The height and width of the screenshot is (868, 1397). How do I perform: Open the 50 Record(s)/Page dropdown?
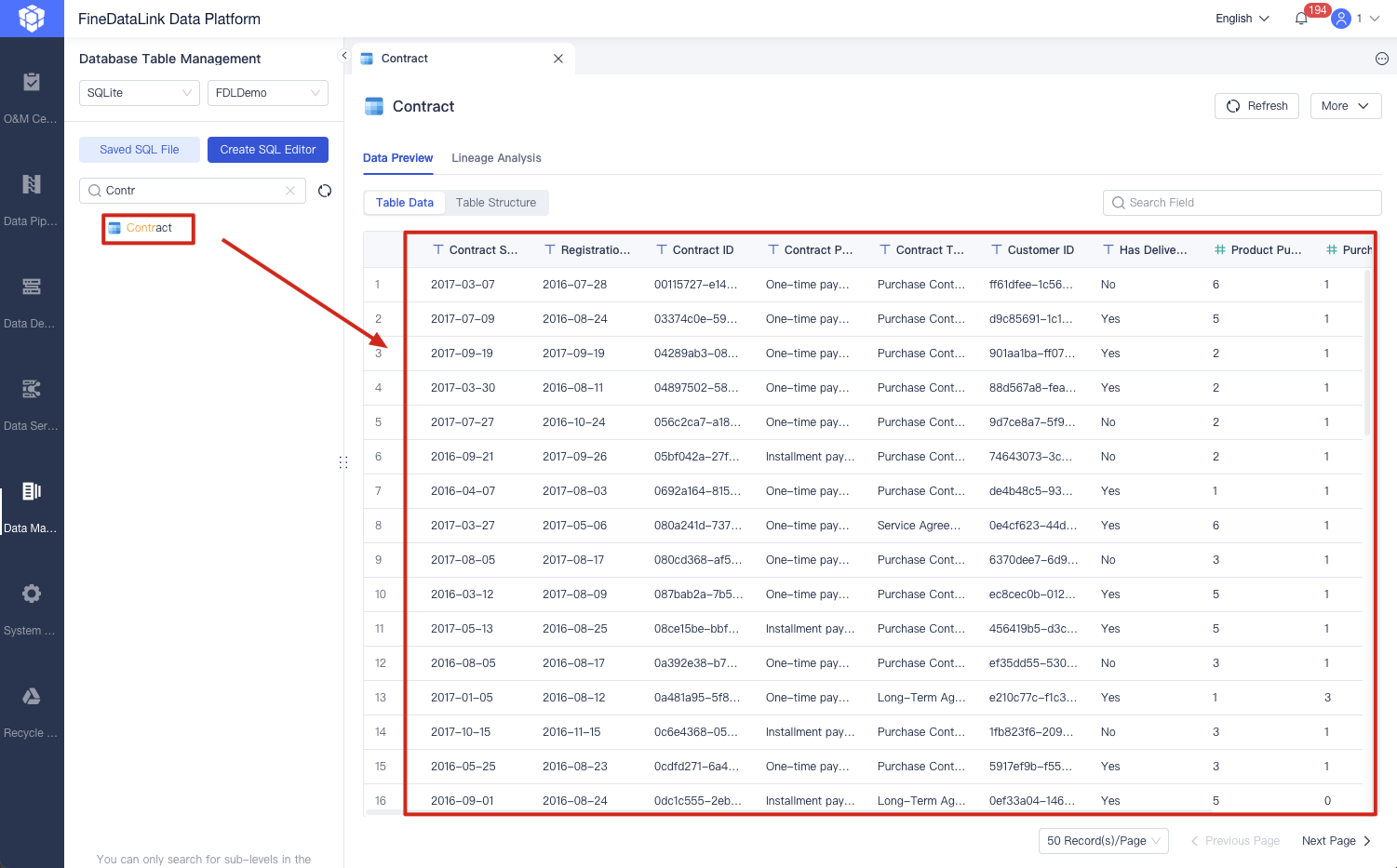1104,841
